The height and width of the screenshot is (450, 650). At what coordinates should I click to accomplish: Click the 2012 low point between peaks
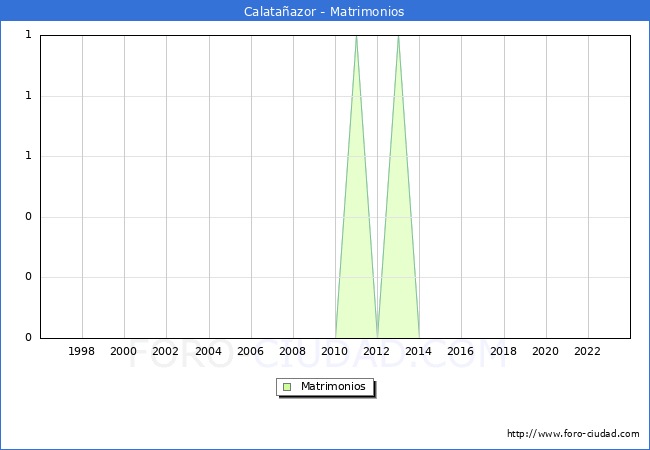[x=377, y=336]
